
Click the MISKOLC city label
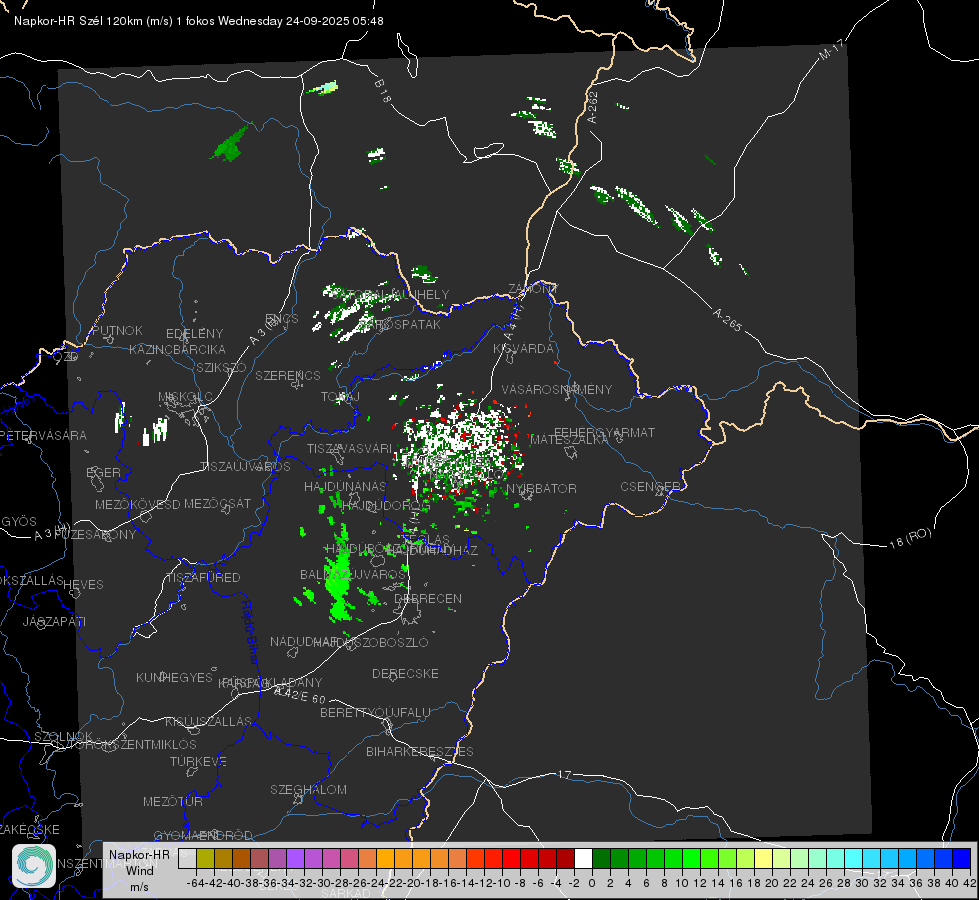(185, 397)
